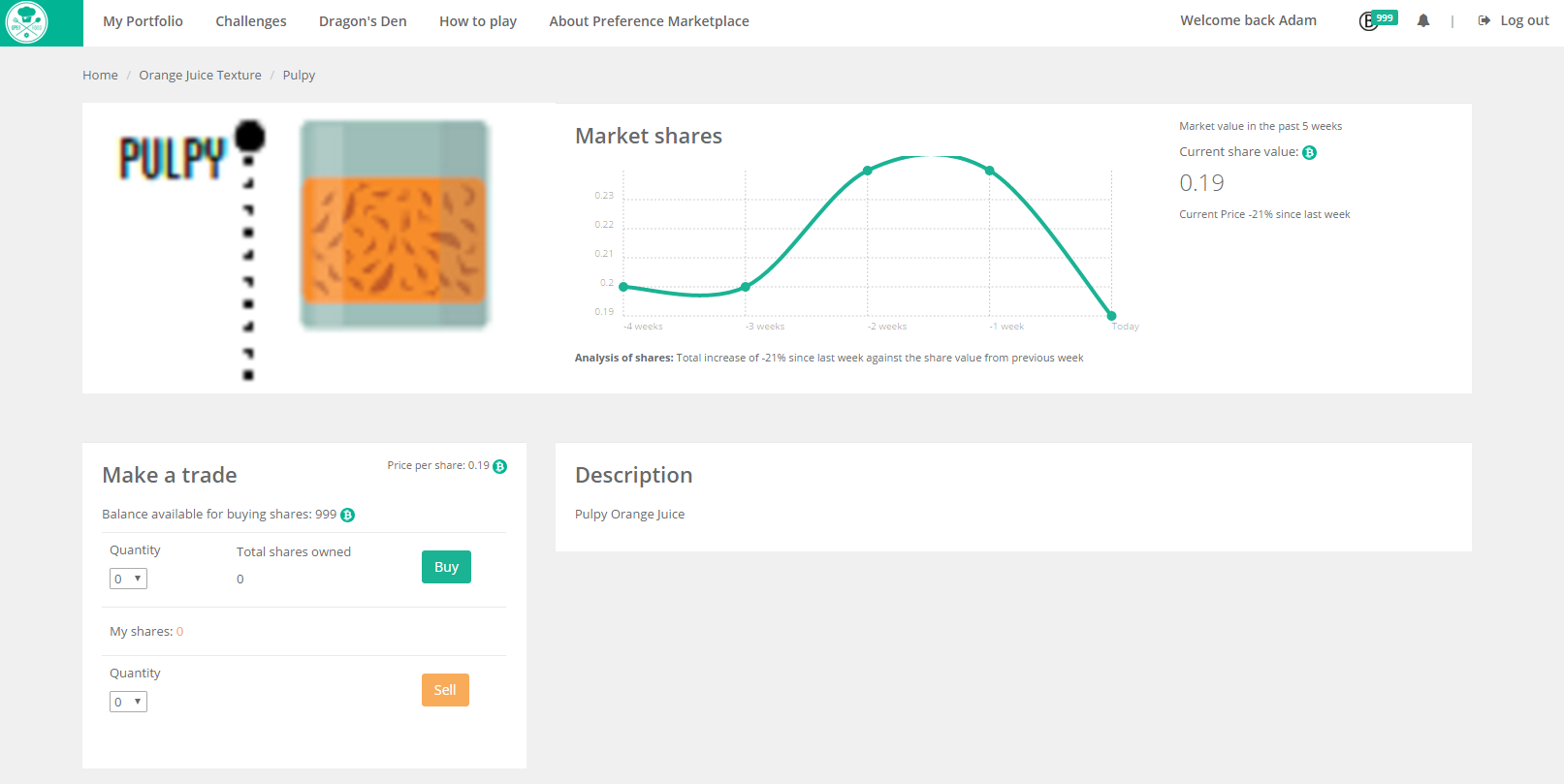Go to the Challenges page

(250, 21)
